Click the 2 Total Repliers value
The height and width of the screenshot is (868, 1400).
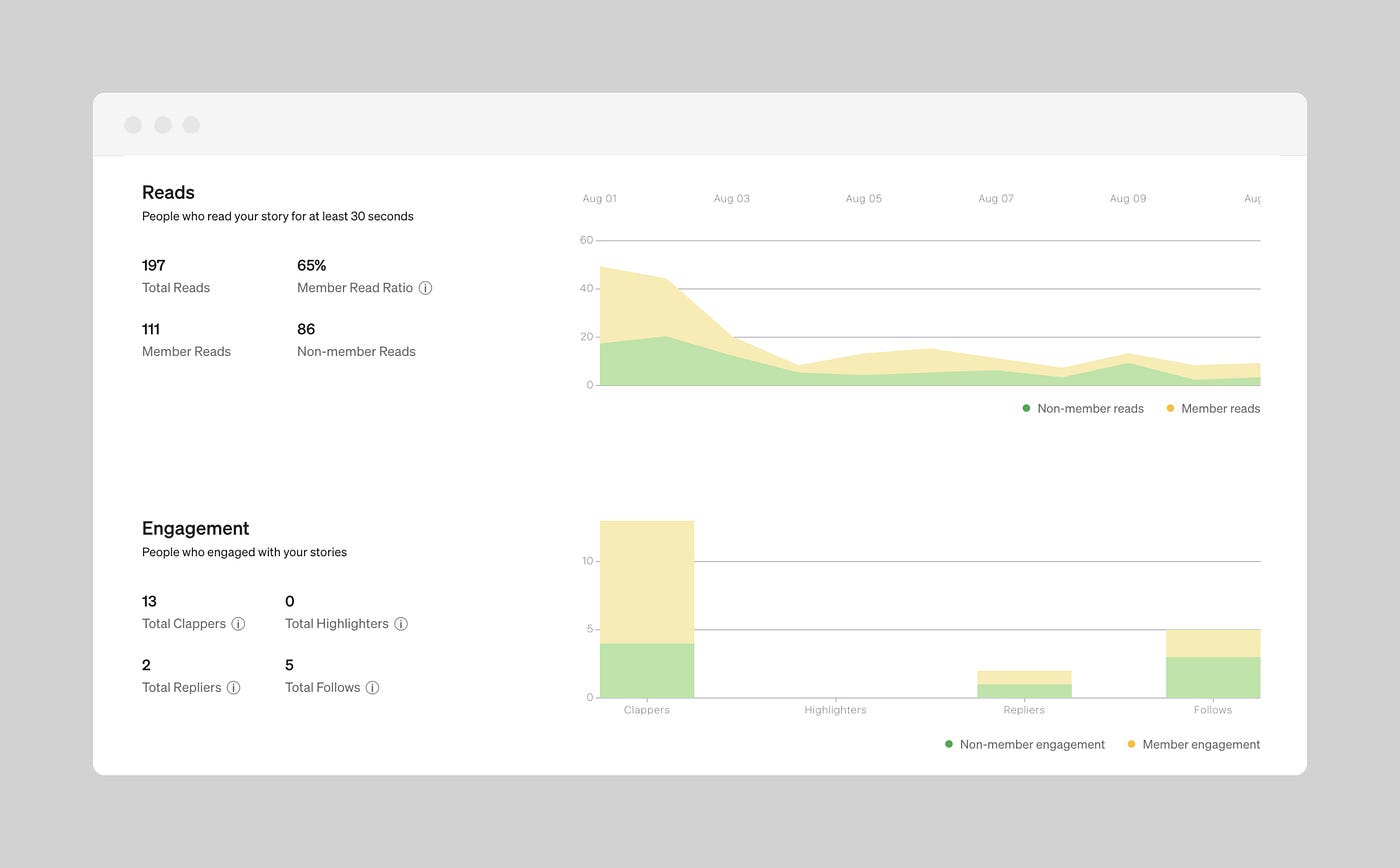click(146, 665)
